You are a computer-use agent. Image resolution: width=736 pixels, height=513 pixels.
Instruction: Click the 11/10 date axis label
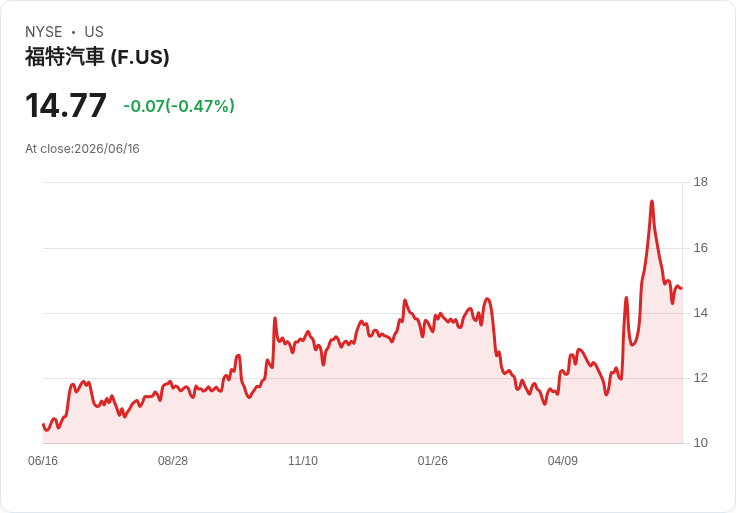click(x=303, y=461)
